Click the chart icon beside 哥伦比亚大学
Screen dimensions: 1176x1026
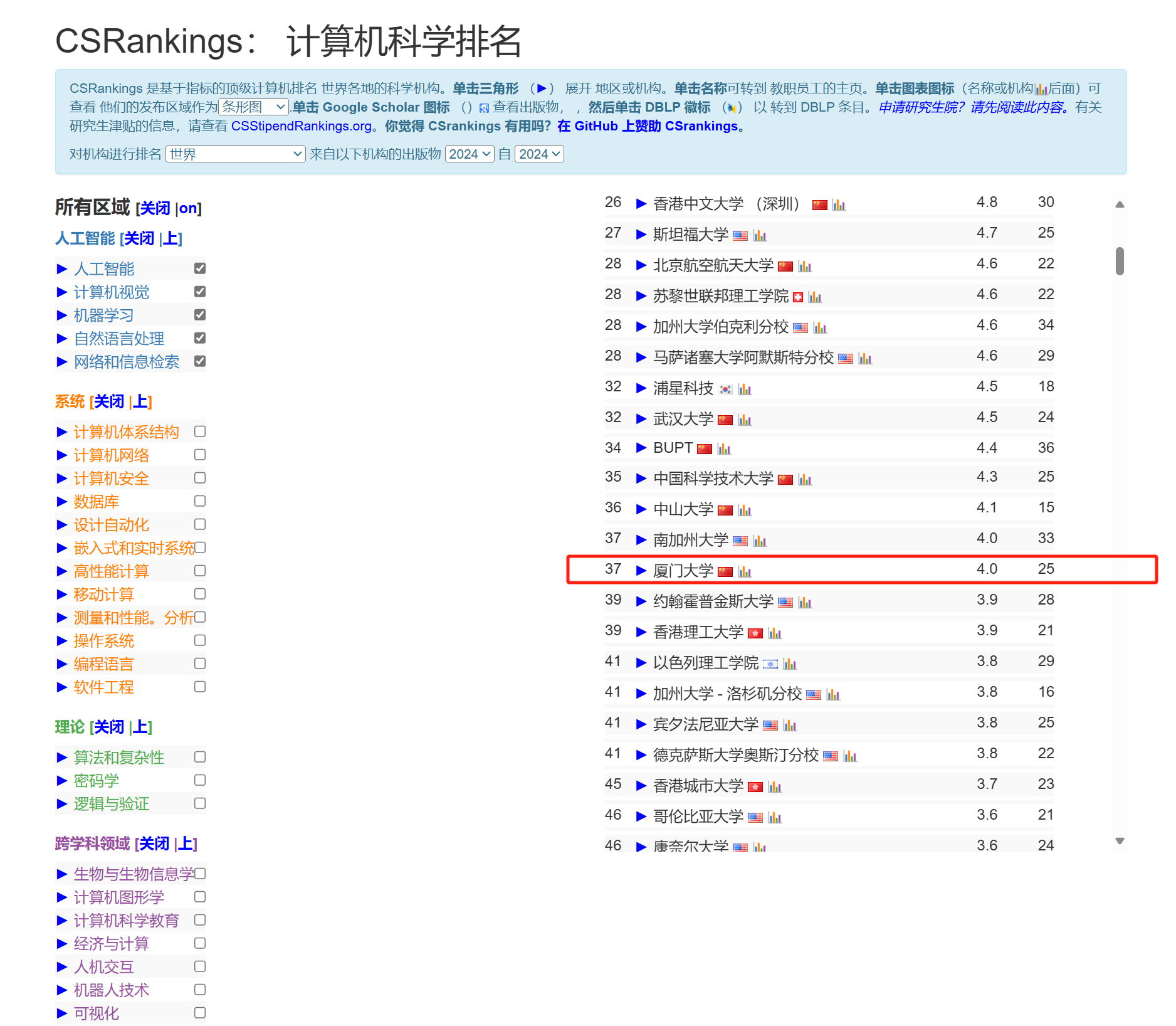775,818
